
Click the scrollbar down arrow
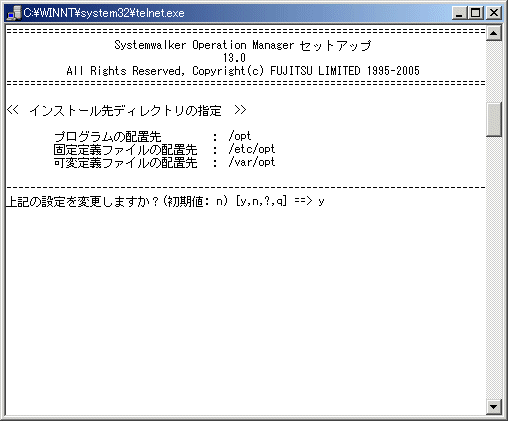[494, 407]
